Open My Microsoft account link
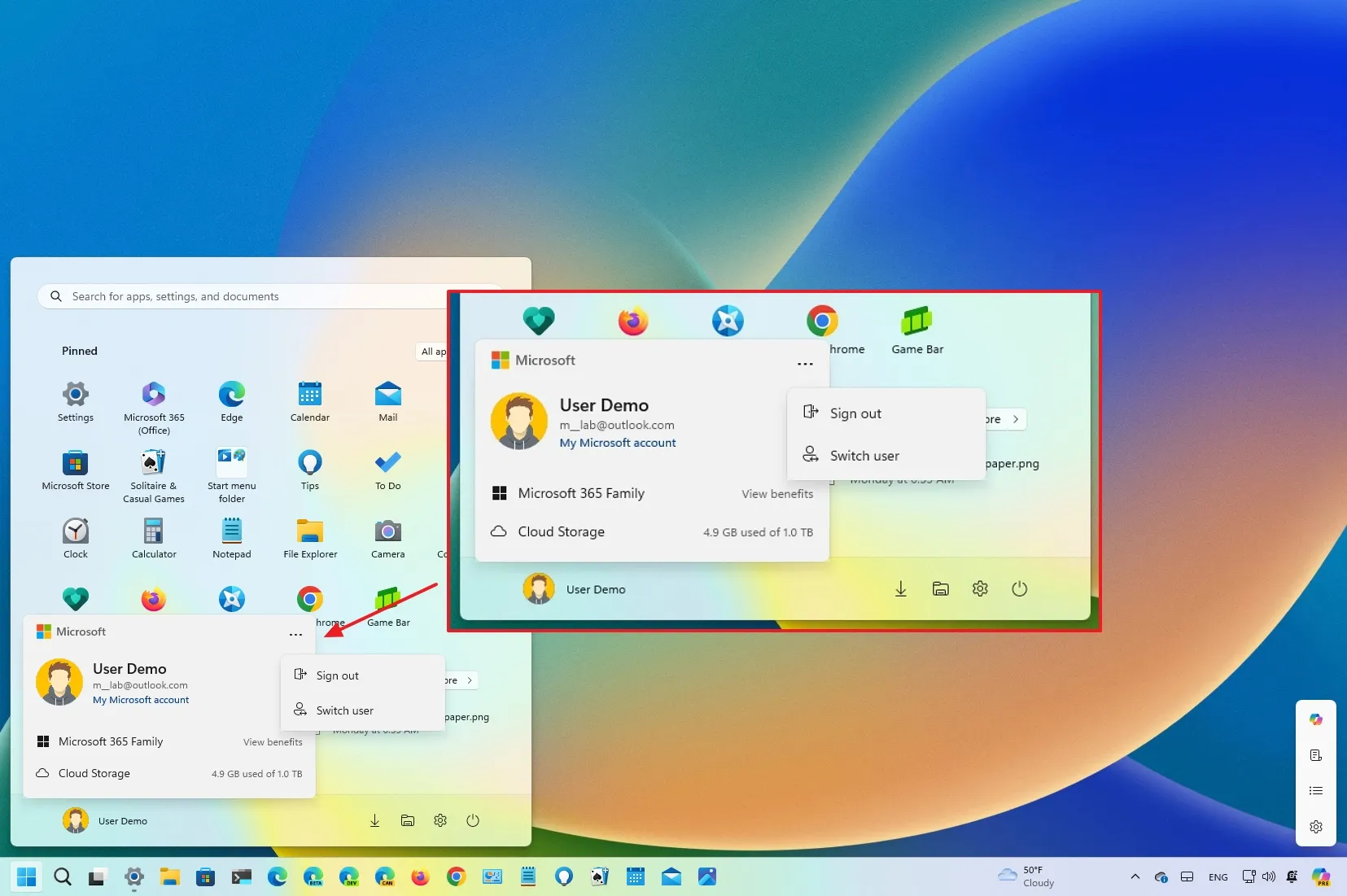Viewport: 1347px width, 896px height. (x=140, y=699)
